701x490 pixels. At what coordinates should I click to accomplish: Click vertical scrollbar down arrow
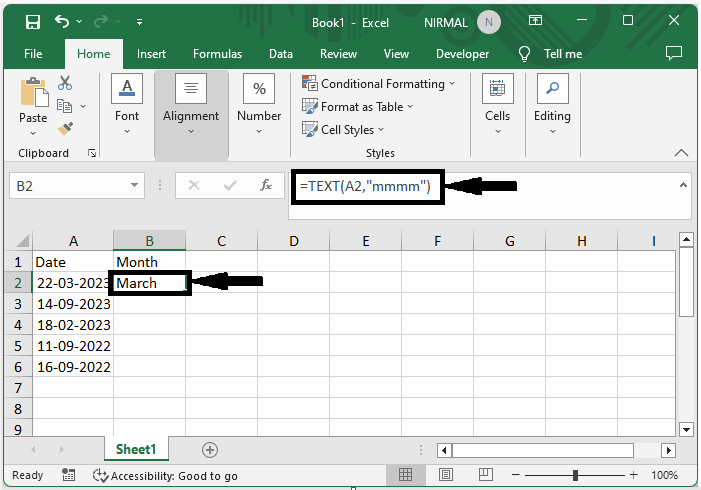tap(686, 430)
